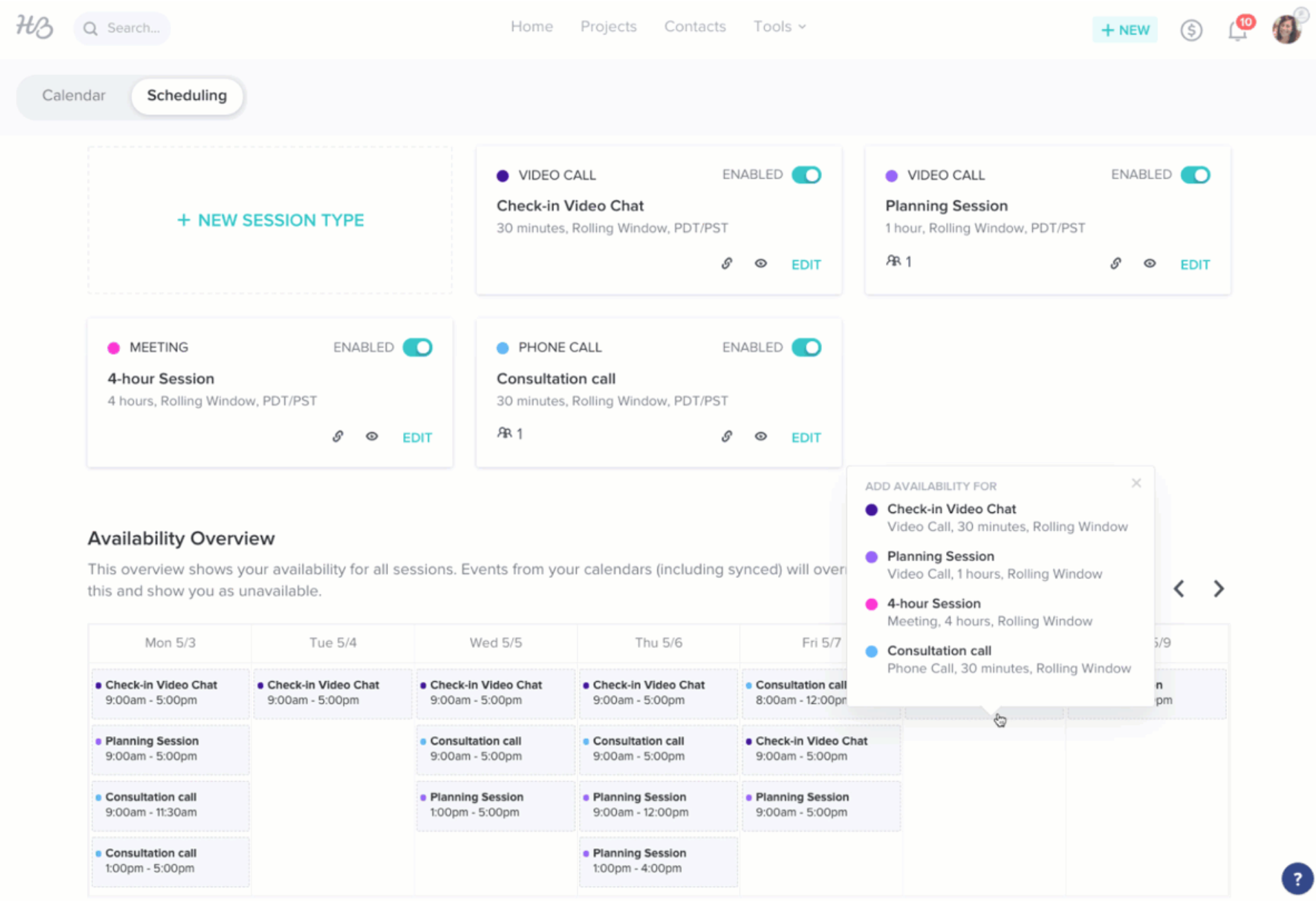This screenshot has height=909, width=1316.
Task: Preview the Check-in Video Chat session
Action: click(x=761, y=264)
